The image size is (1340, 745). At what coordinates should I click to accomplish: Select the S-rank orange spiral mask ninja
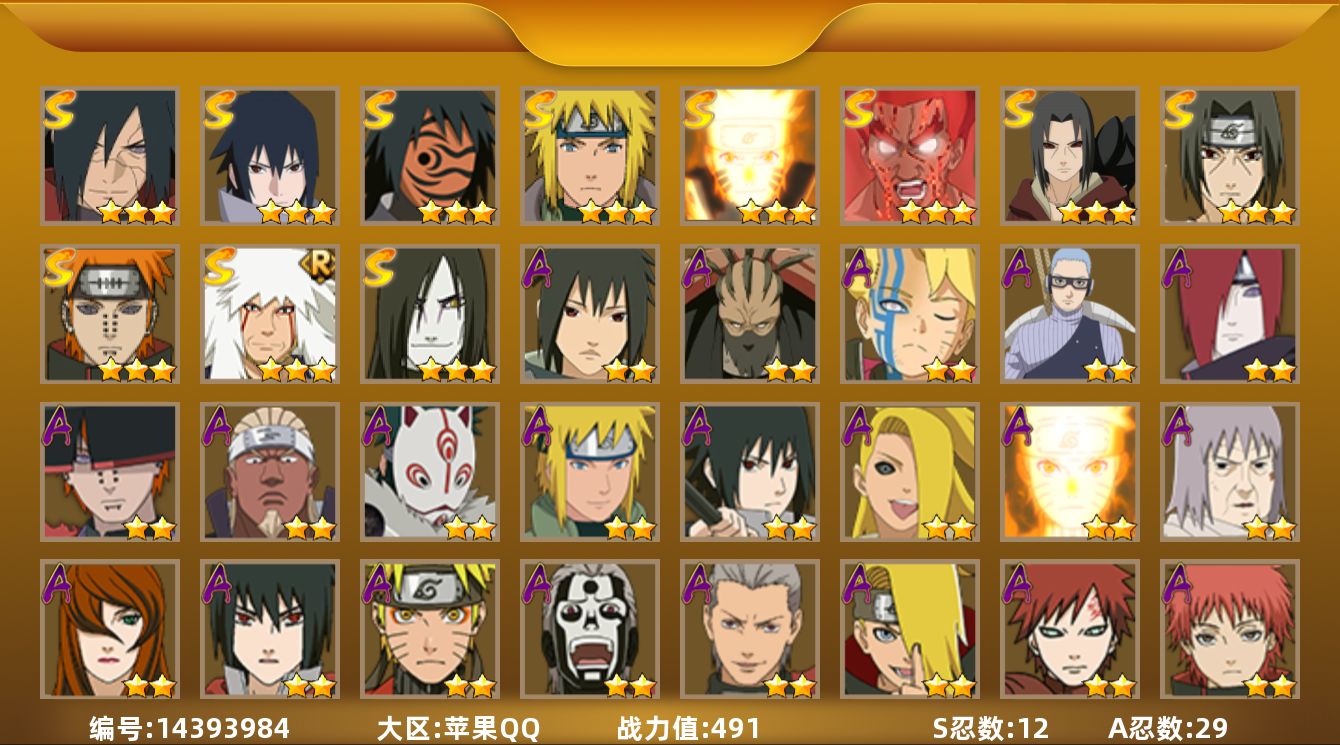tap(430, 156)
